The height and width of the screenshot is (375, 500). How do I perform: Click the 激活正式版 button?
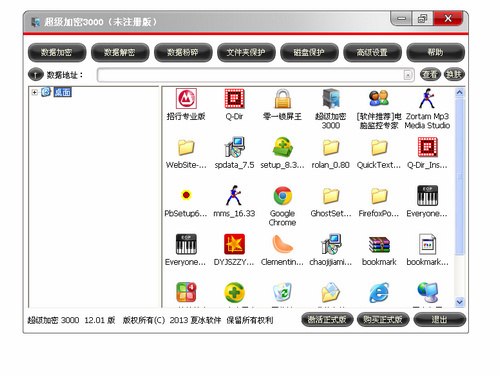[x=327, y=320]
